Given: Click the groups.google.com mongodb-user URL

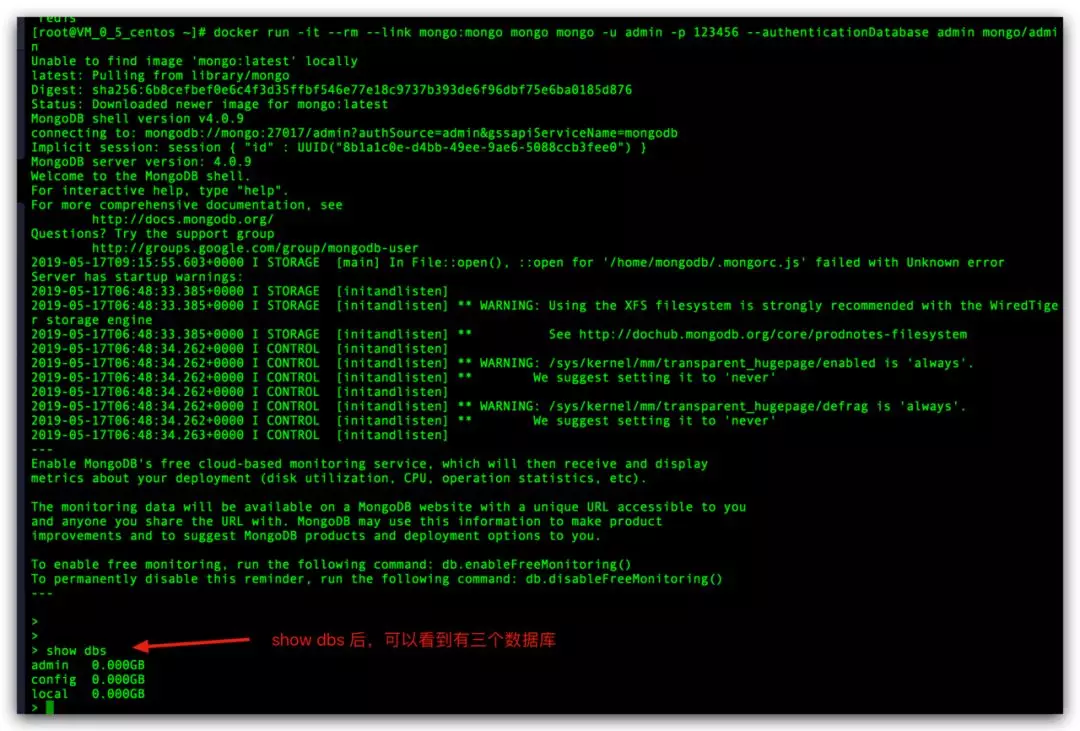Looking at the screenshot, I should click(x=255, y=248).
